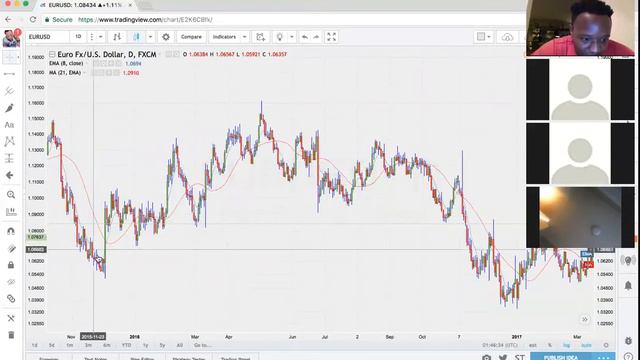Toggle log scale

click(x=567, y=345)
